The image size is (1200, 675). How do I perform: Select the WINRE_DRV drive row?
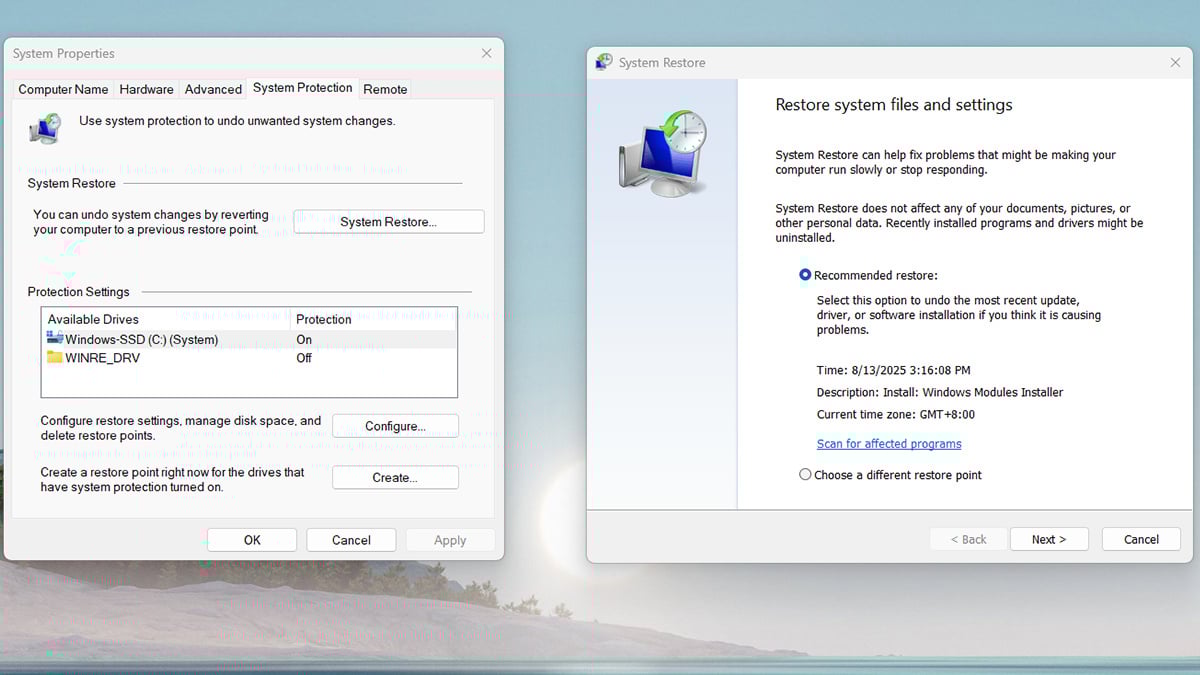(x=249, y=358)
